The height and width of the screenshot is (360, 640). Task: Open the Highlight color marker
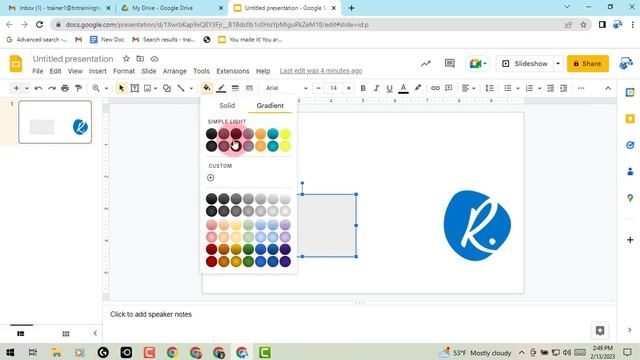pos(418,88)
